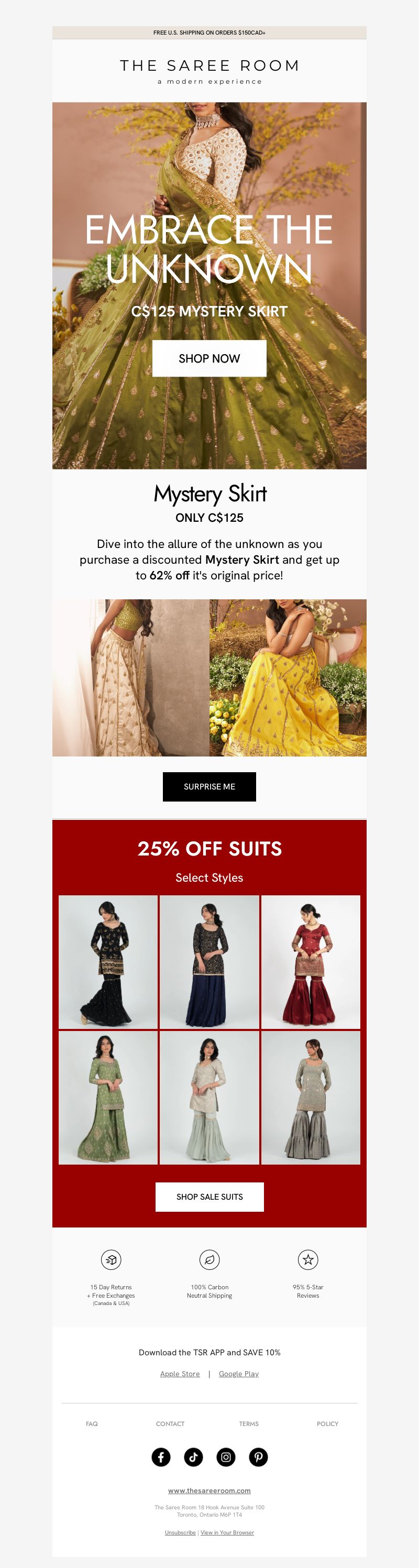Click the returns package box icon
This screenshot has height=1568, width=419.
111,1259
